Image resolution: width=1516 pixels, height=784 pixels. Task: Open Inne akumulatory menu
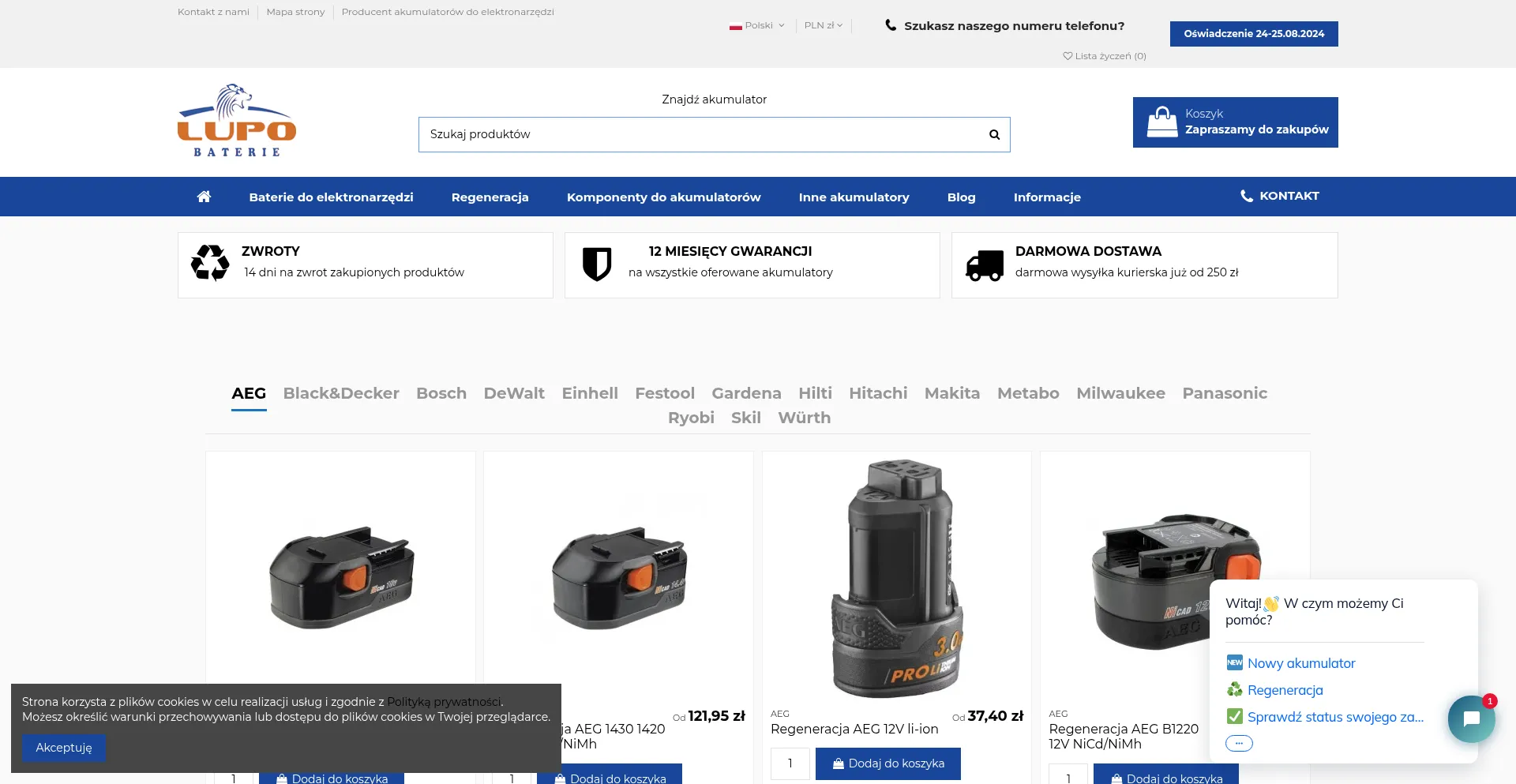(x=854, y=197)
